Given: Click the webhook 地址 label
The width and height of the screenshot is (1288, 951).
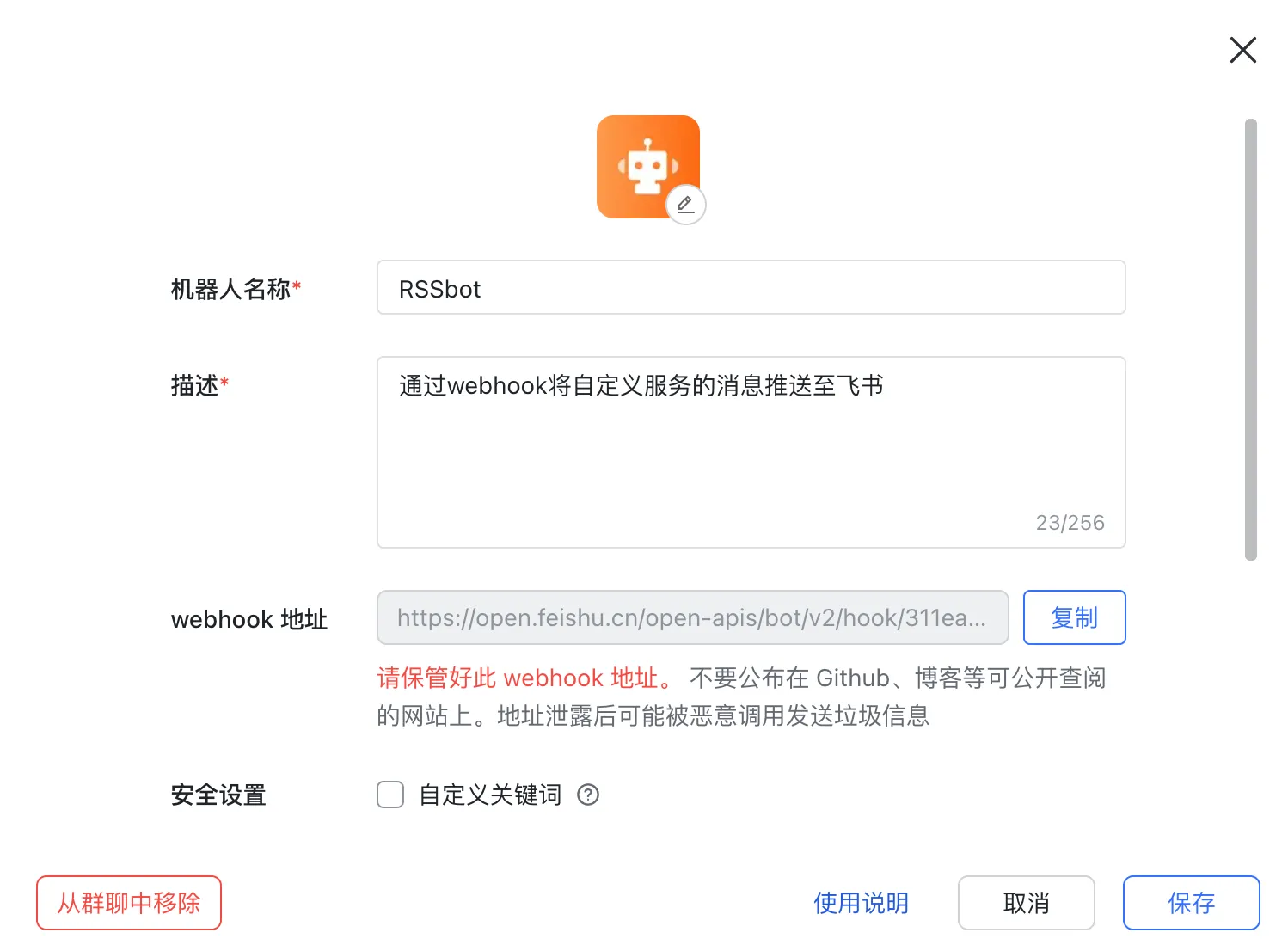Looking at the screenshot, I should coord(249,619).
